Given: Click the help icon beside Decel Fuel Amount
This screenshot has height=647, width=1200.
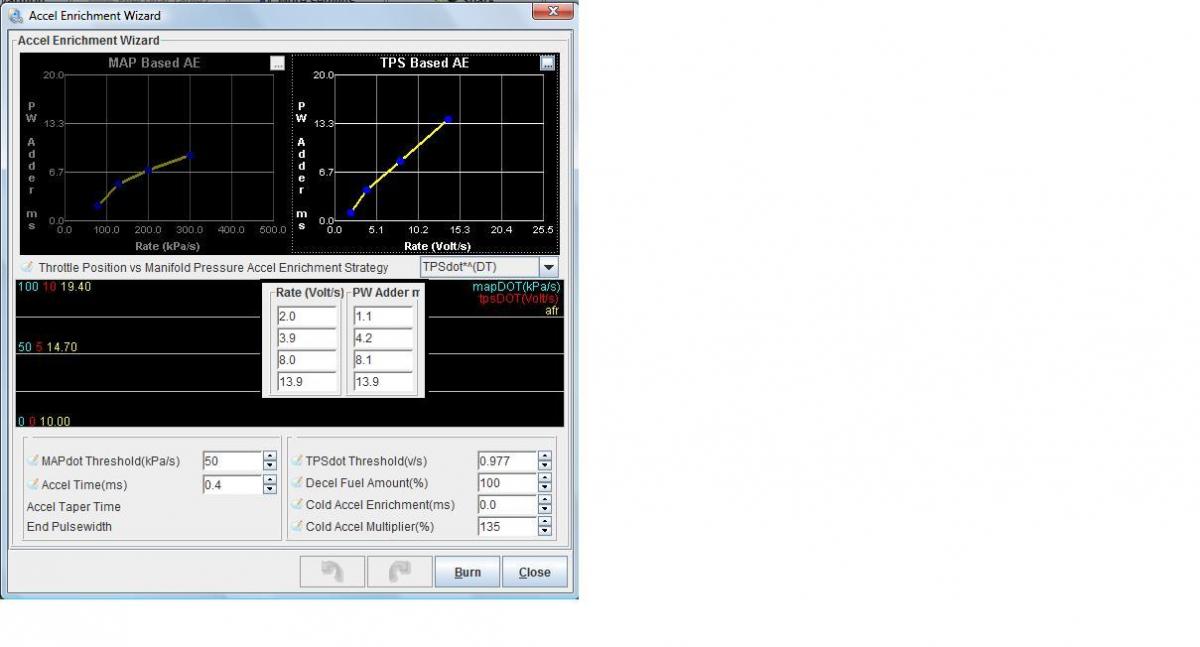Looking at the screenshot, I should pos(297,483).
